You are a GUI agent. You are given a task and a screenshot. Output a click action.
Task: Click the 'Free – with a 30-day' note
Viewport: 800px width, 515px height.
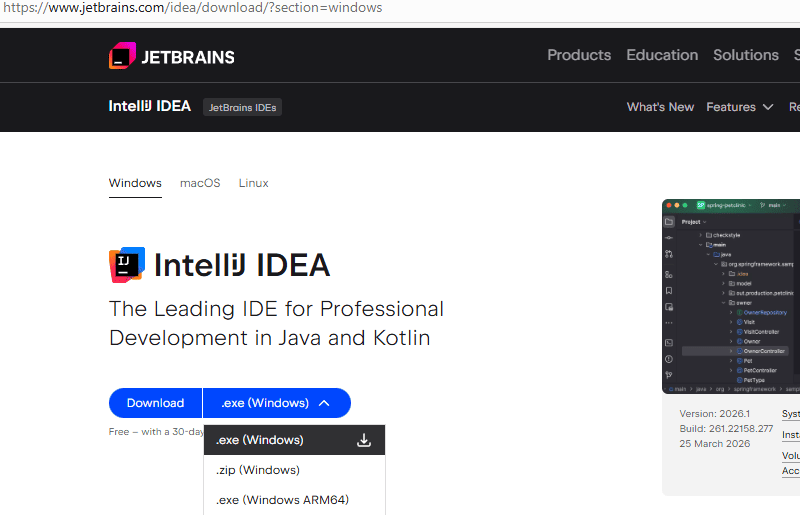(x=156, y=432)
